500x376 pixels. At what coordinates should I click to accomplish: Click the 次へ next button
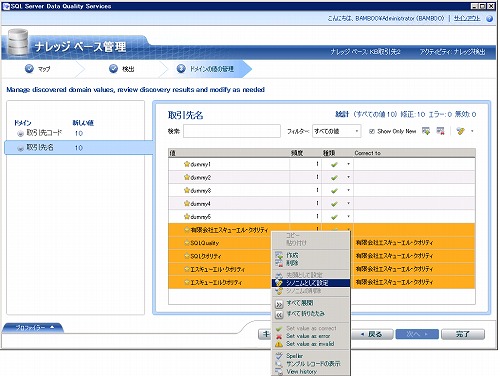click(x=417, y=334)
